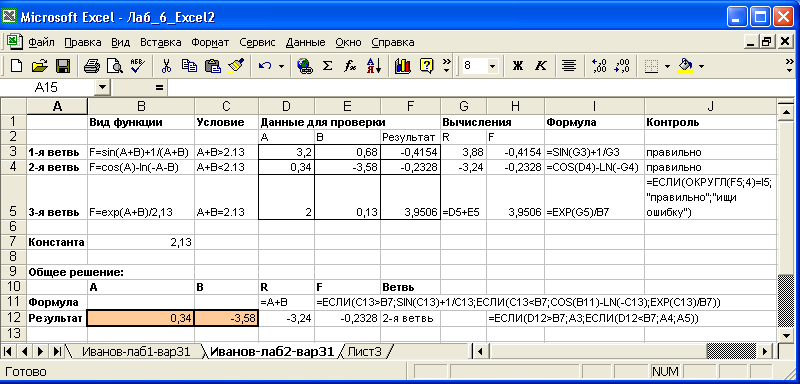Click the Office Assistant help icon
The width and height of the screenshot is (800, 384).
click(426, 66)
